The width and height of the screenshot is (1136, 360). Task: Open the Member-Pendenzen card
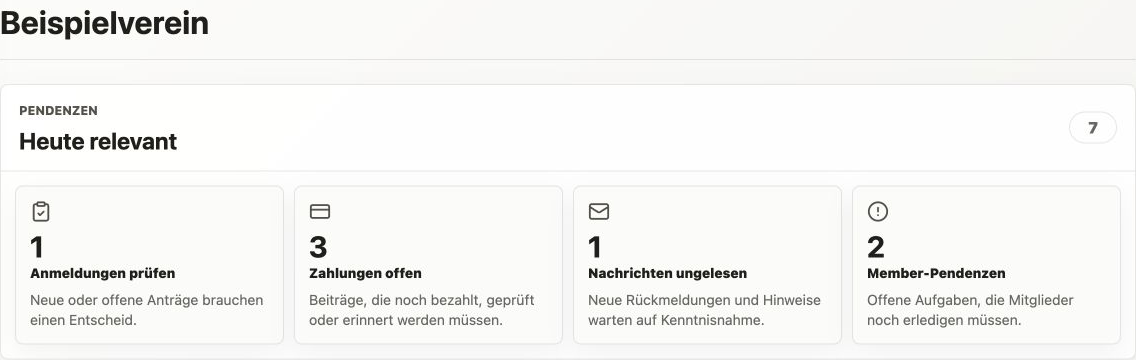986,264
